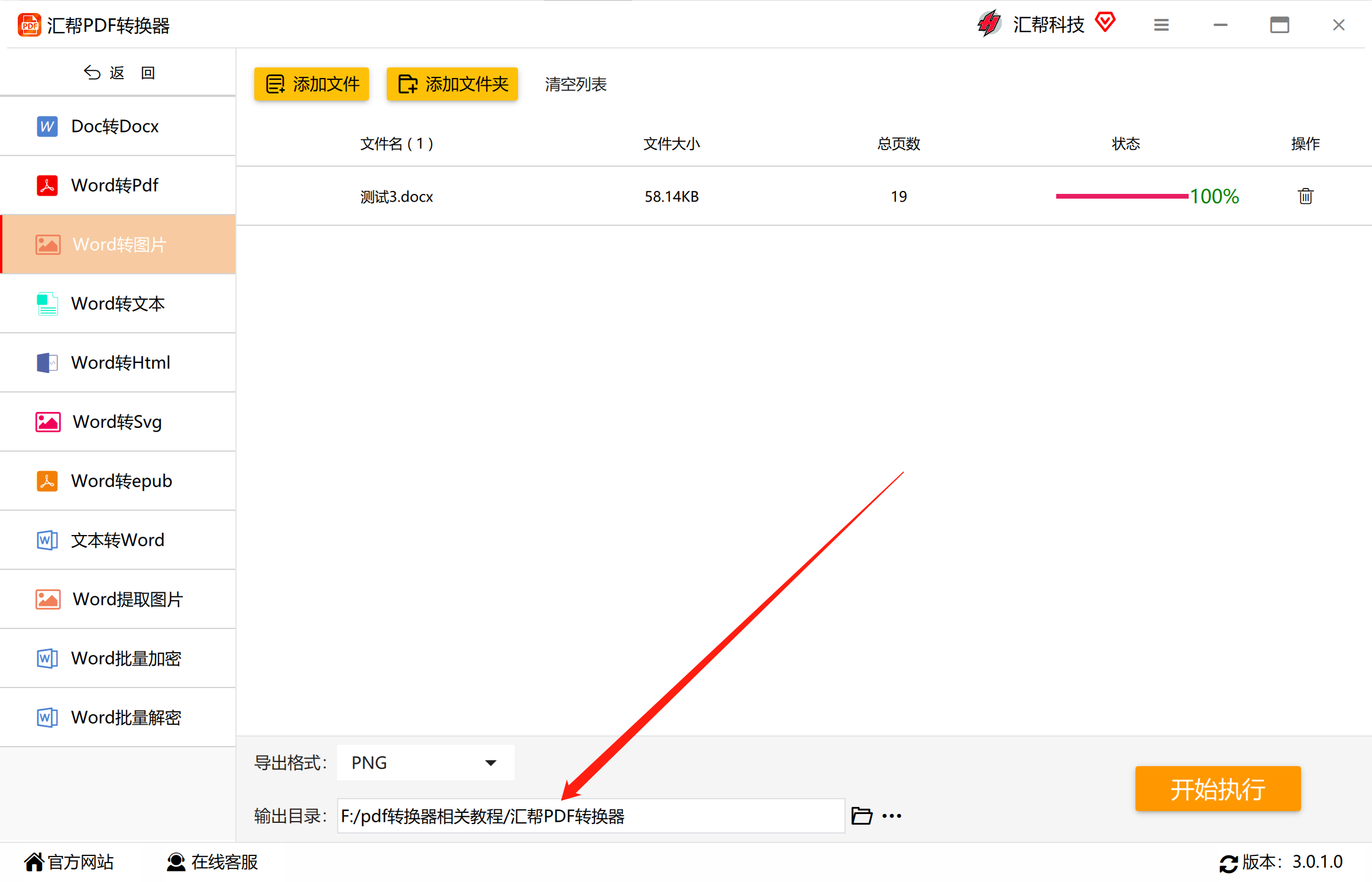1372x882 pixels.
Task: Click the 测试3.docx file name
Action: (x=397, y=197)
